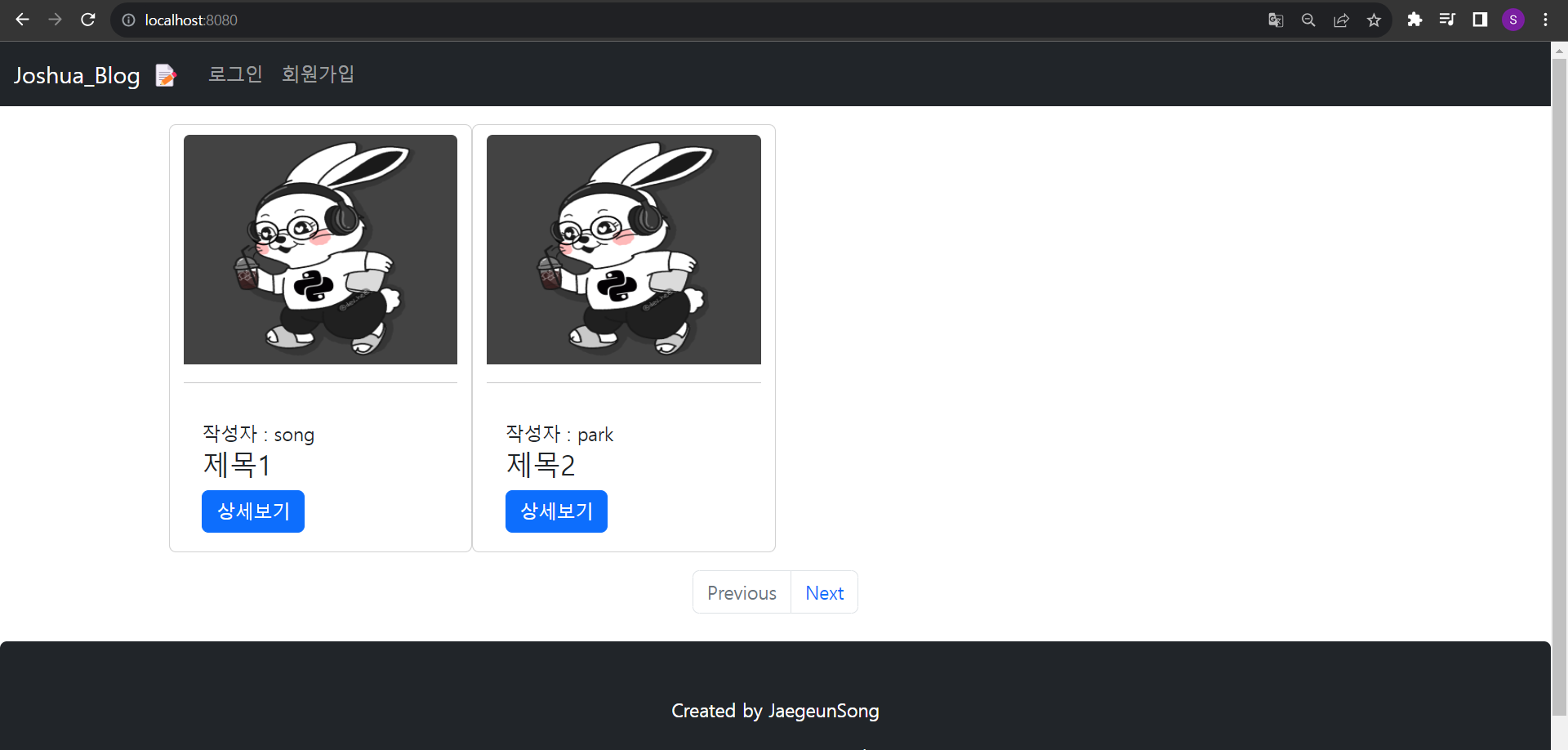The width and height of the screenshot is (1568, 750).
Task: View site information icon in address bar
Action: pyautogui.click(x=128, y=20)
